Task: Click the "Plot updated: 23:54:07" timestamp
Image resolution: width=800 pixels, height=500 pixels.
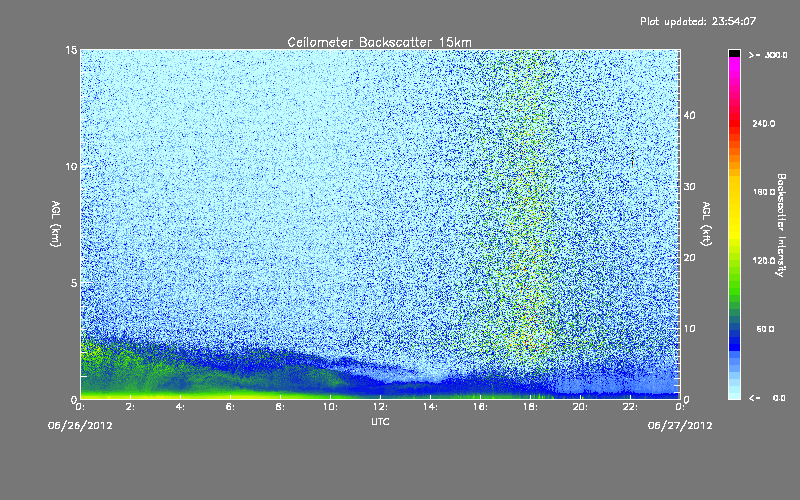Action: [698, 21]
